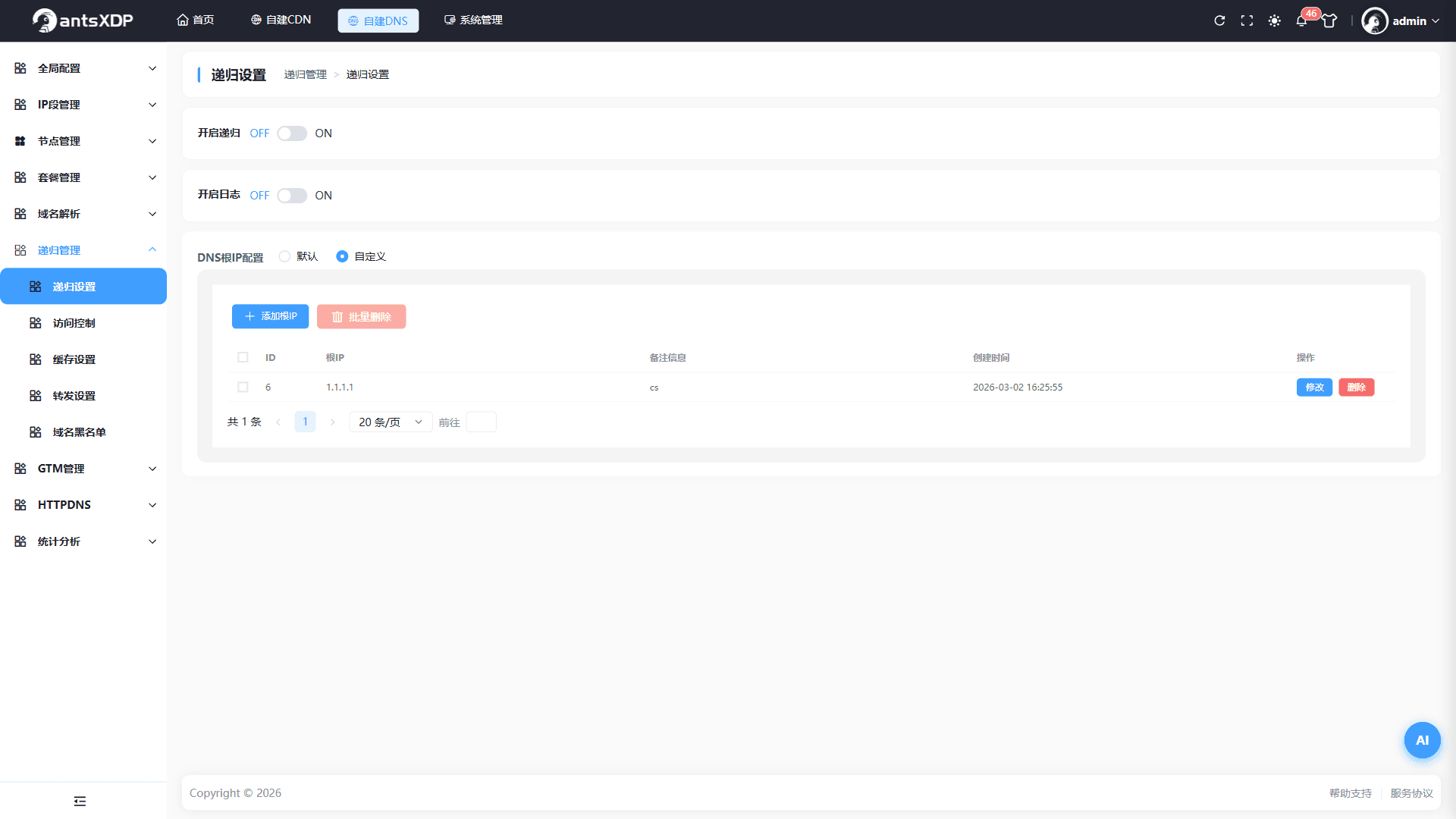Collapse the 递归管理 menu
The height and width of the screenshot is (819, 1456).
(x=83, y=250)
